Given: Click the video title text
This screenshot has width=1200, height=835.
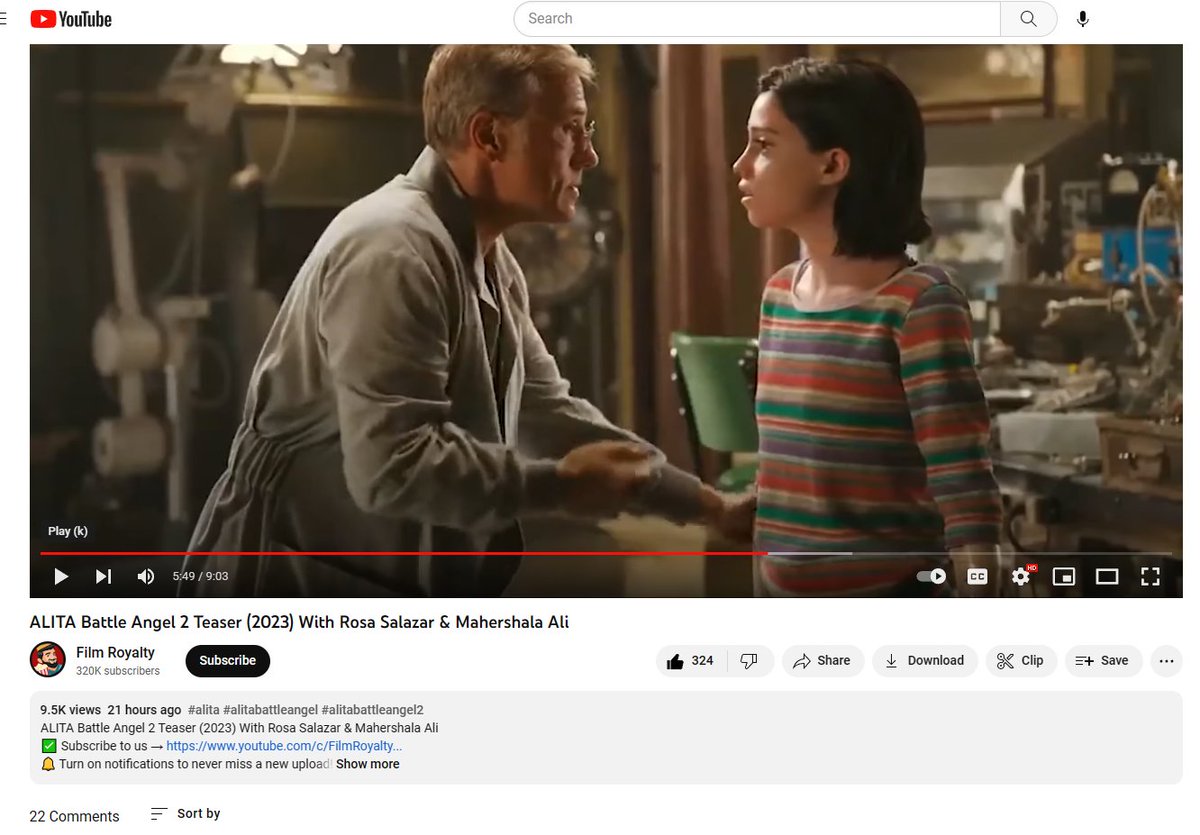Looking at the screenshot, I should pos(299,622).
